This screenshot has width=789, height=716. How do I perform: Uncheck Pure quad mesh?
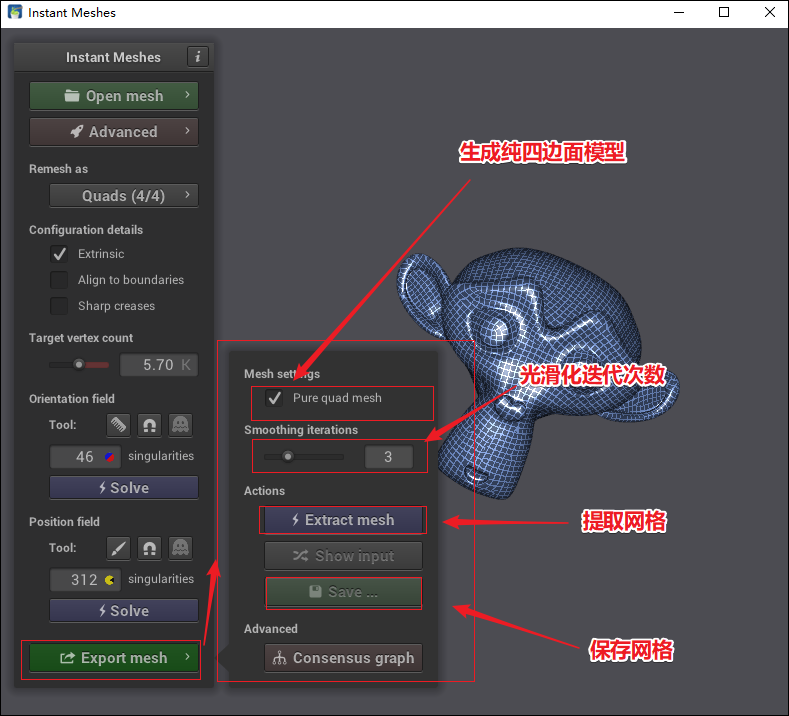point(274,398)
